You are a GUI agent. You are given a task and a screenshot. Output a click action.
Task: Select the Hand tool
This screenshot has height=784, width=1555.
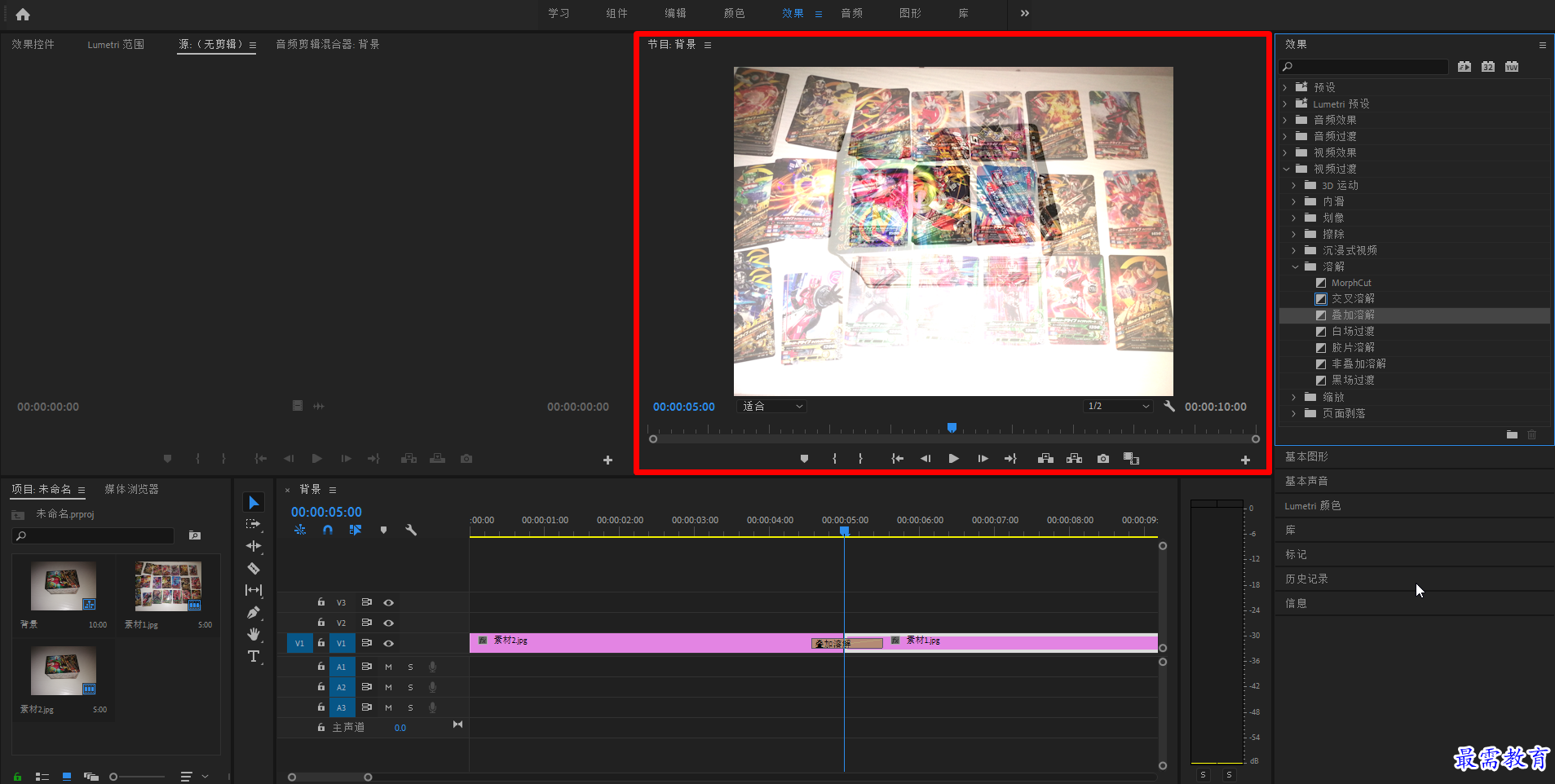(x=254, y=634)
